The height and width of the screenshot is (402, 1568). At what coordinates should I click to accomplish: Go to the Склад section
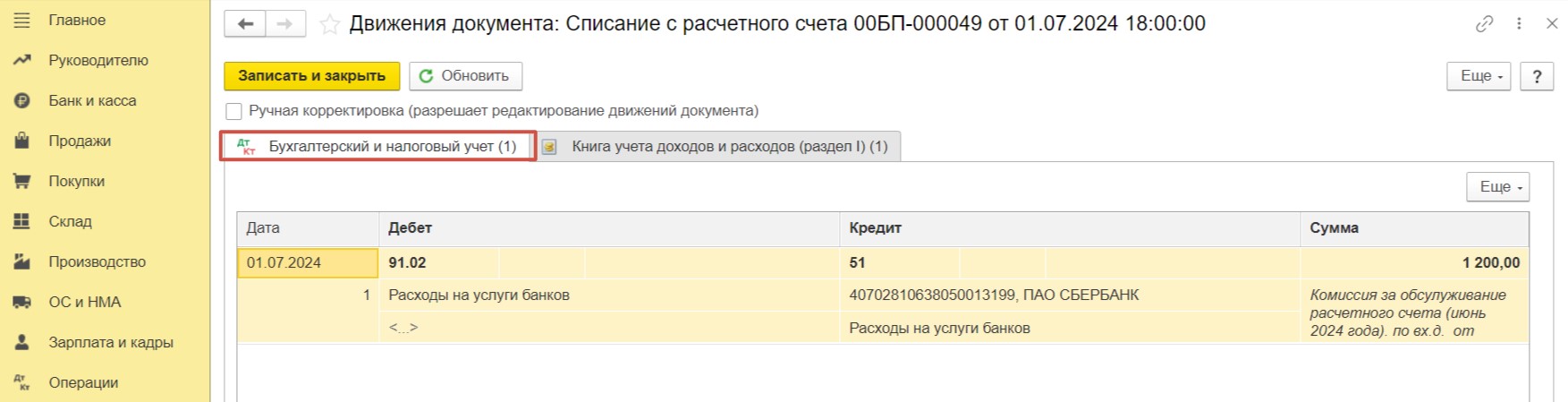[70, 221]
